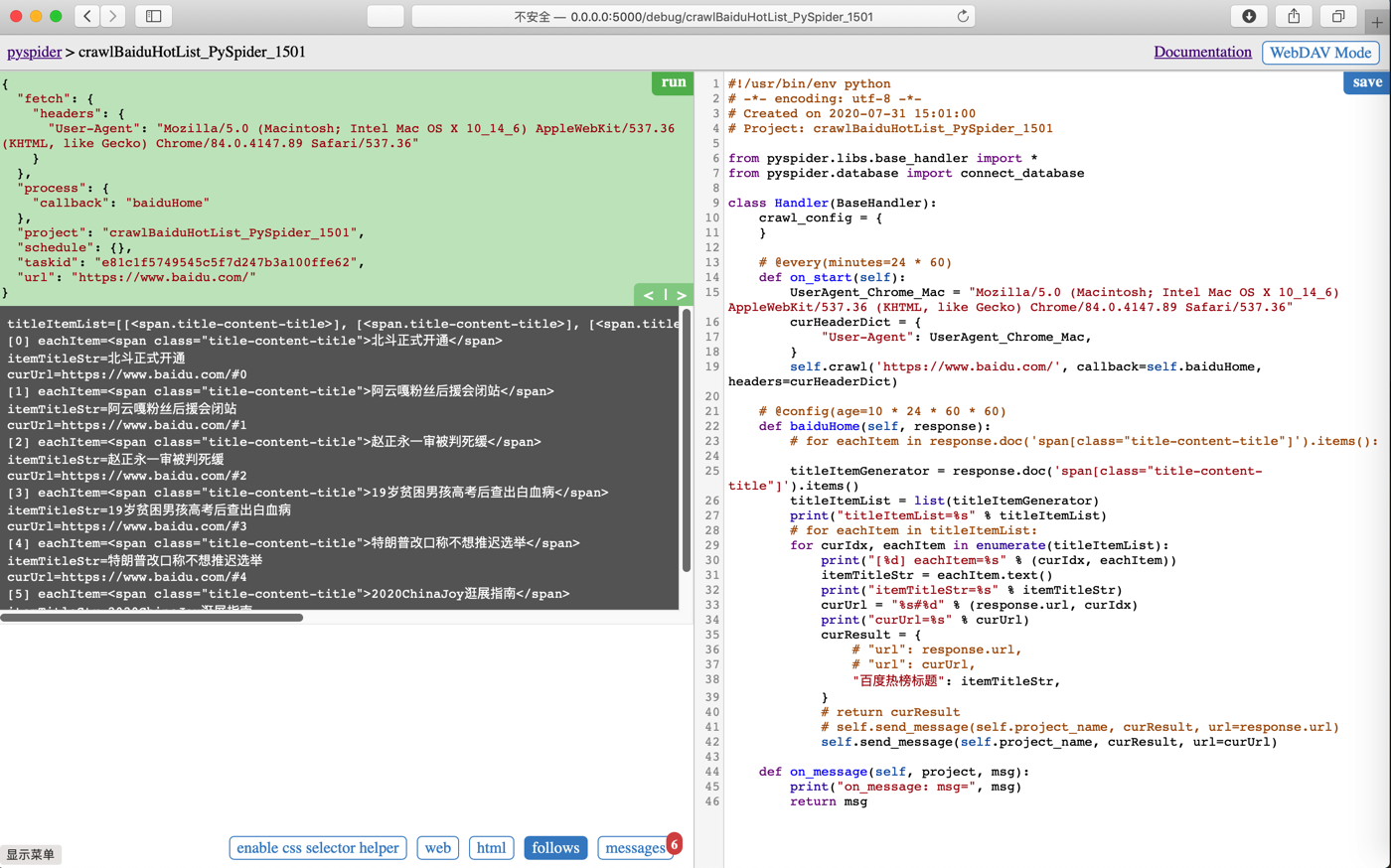Go to next task with > arrow

click(682, 295)
